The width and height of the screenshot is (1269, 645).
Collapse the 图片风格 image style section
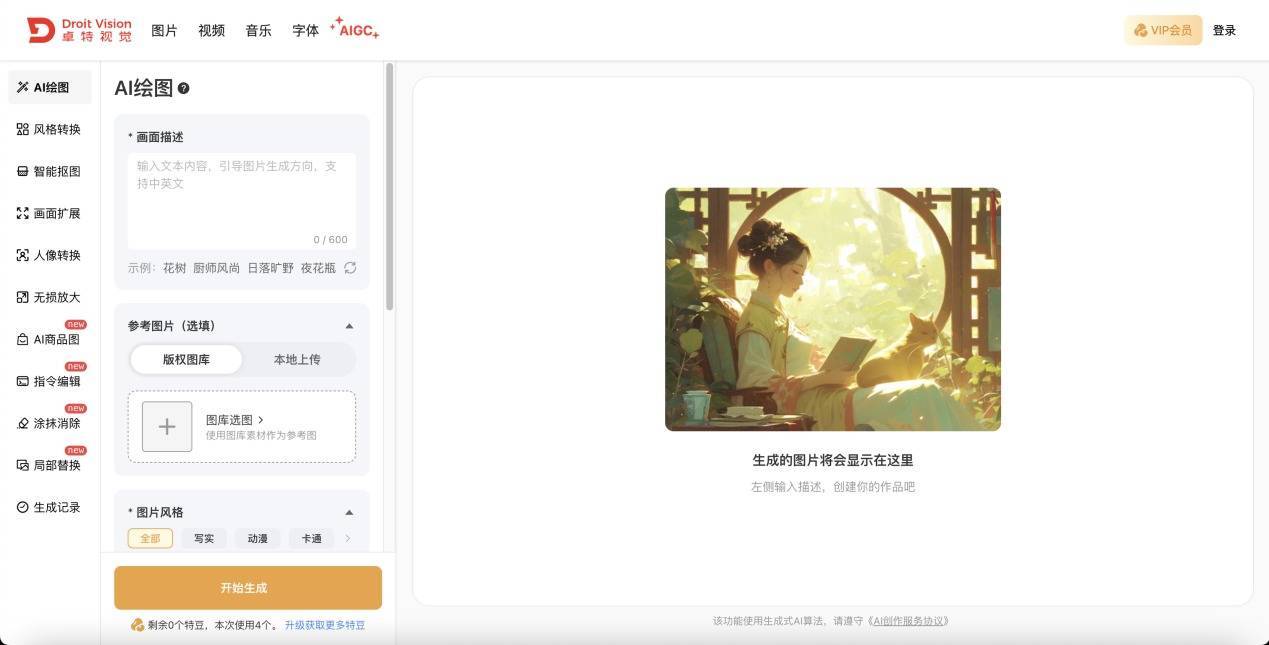tap(349, 512)
